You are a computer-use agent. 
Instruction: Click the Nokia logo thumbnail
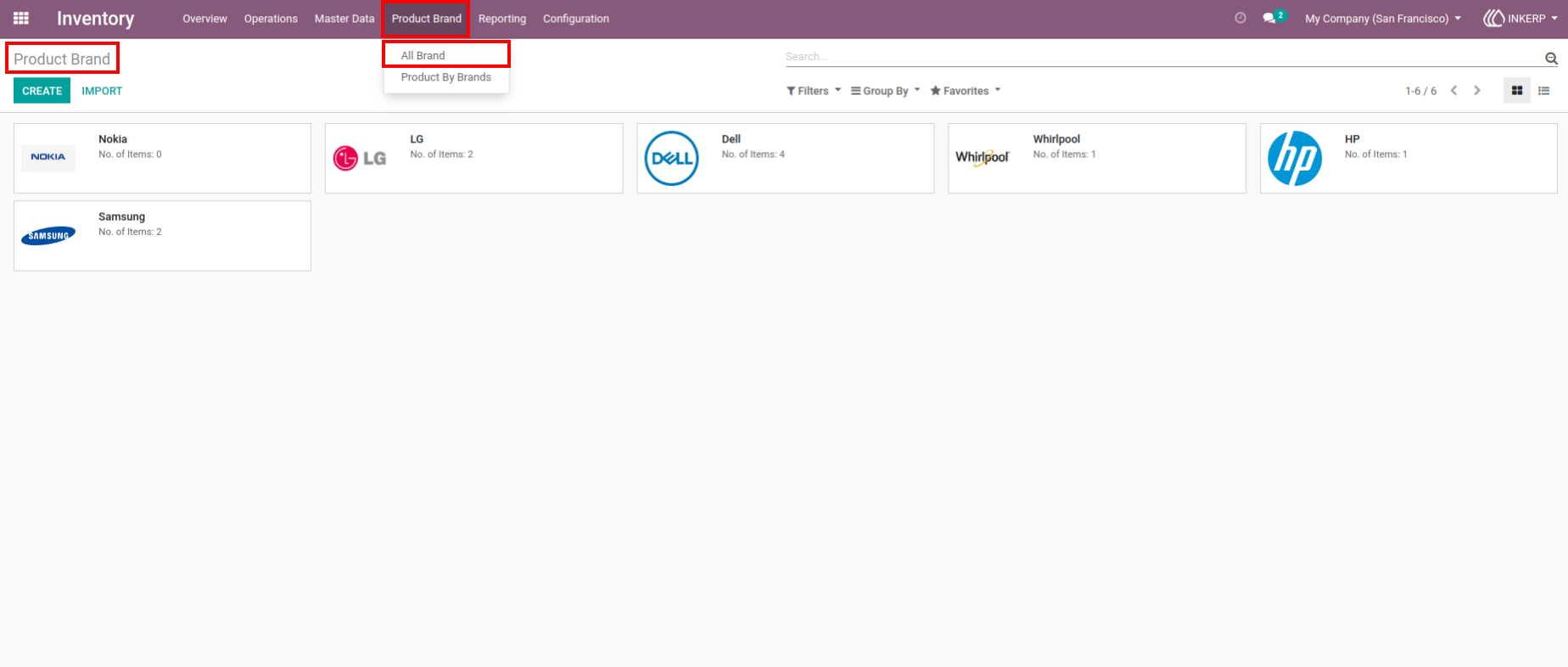pos(48,157)
